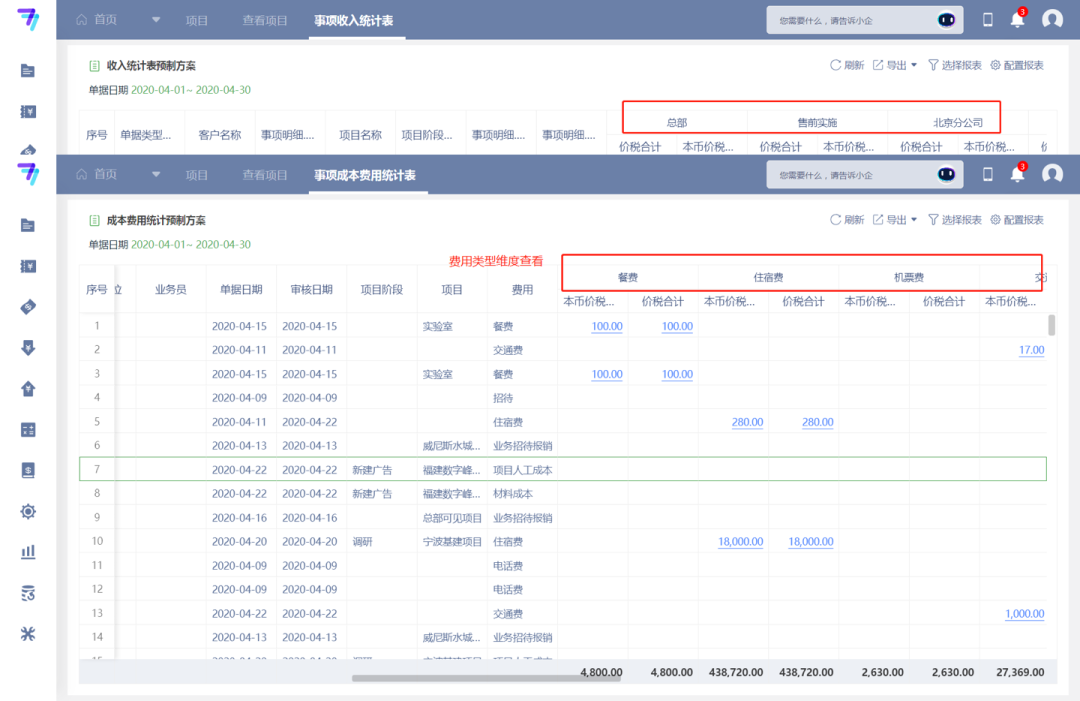
Task: Open the gear icon in the left sidebar
Action: click(x=28, y=511)
